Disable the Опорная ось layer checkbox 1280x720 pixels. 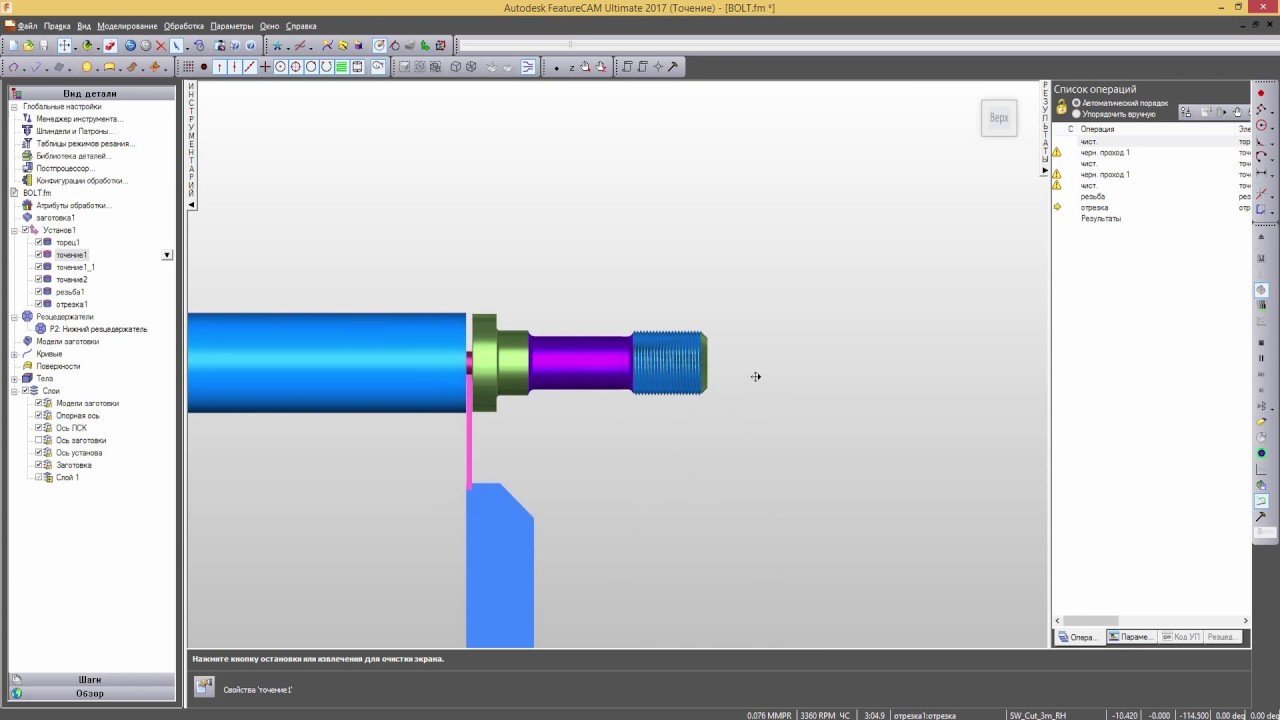[39, 415]
